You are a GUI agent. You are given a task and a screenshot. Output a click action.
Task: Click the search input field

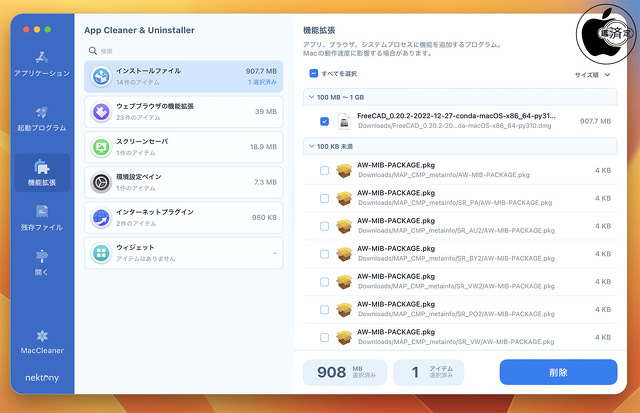pos(184,51)
